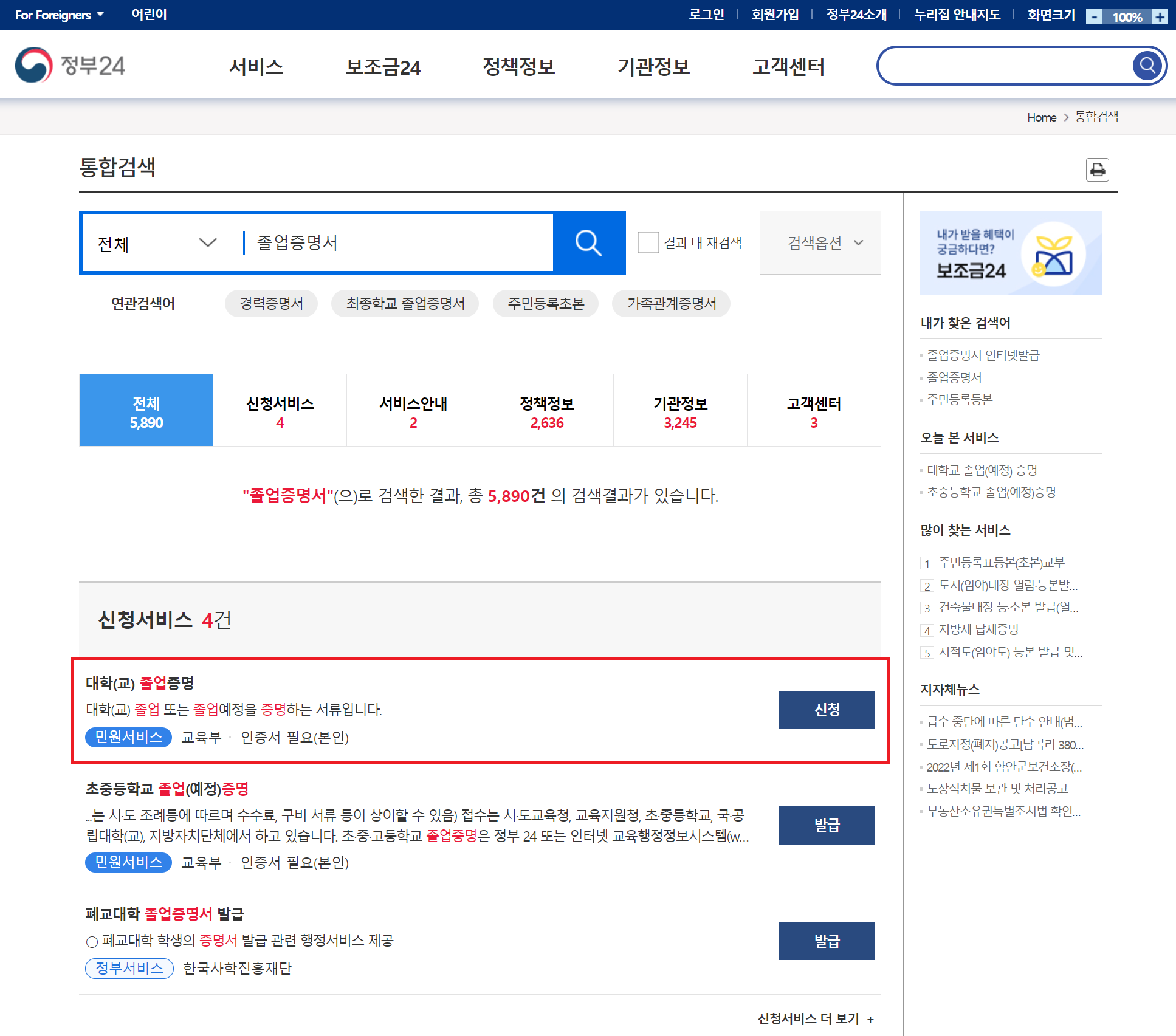Expand the 검색옵션 dropdown
1176x1036 pixels.
(x=820, y=243)
